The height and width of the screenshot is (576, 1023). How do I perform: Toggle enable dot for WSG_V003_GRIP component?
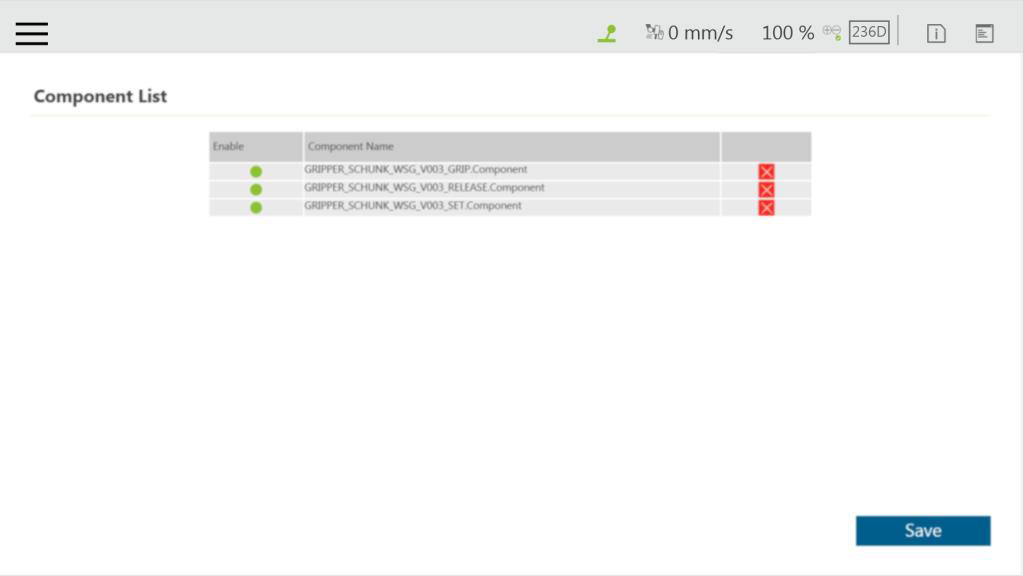256,172
